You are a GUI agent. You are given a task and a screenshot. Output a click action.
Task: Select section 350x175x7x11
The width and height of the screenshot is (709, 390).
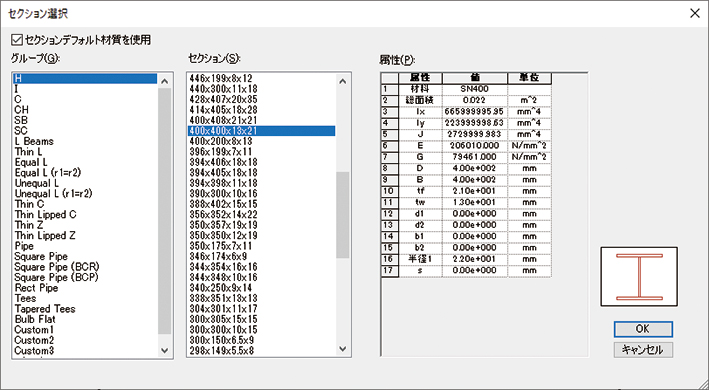(261, 246)
